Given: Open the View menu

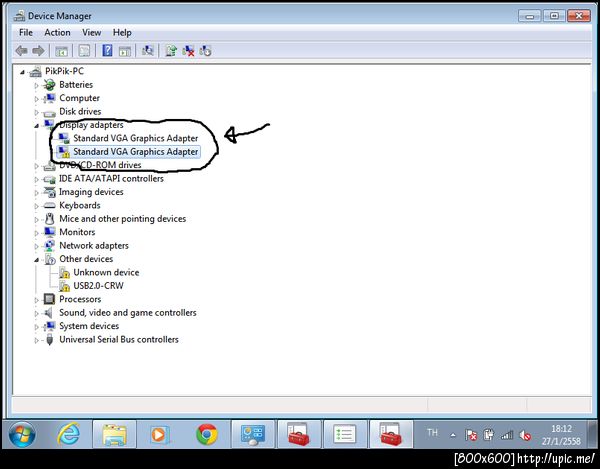Looking at the screenshot, I should pyautogui.click(x=91, y=33).
